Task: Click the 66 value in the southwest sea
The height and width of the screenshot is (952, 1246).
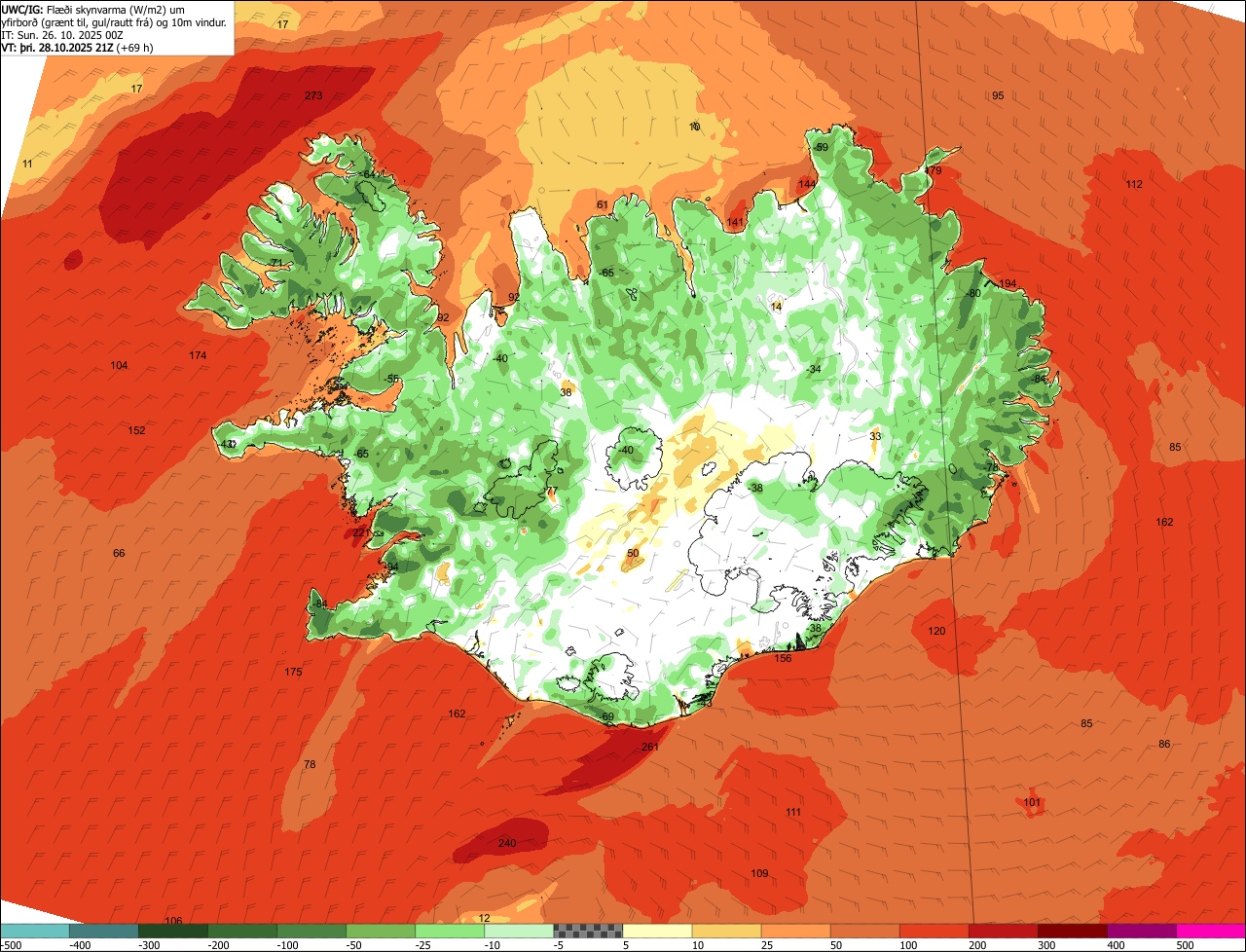Action: 119,553
